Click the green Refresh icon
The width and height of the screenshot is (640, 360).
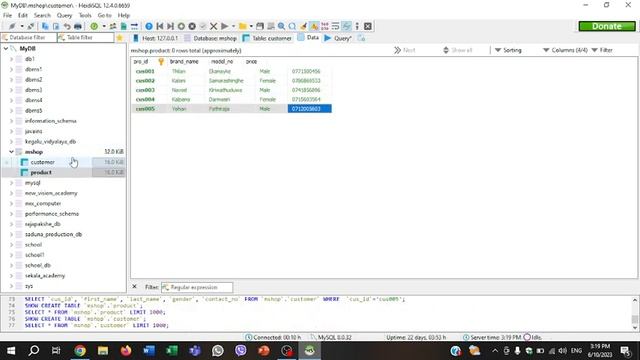click(x=94, y=26)
